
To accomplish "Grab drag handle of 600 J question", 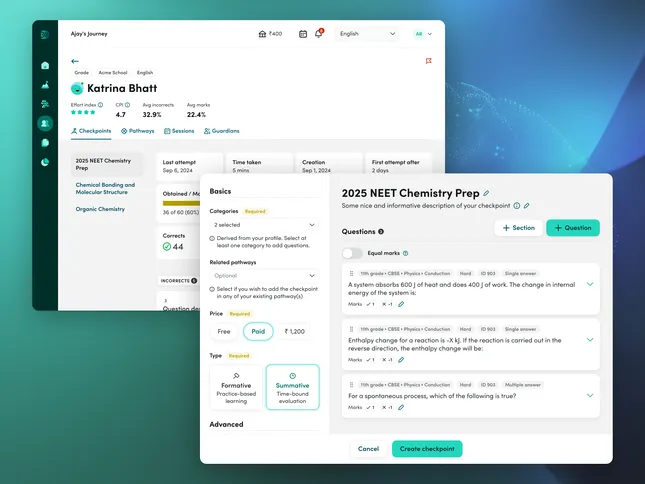I will click(351, 273).
